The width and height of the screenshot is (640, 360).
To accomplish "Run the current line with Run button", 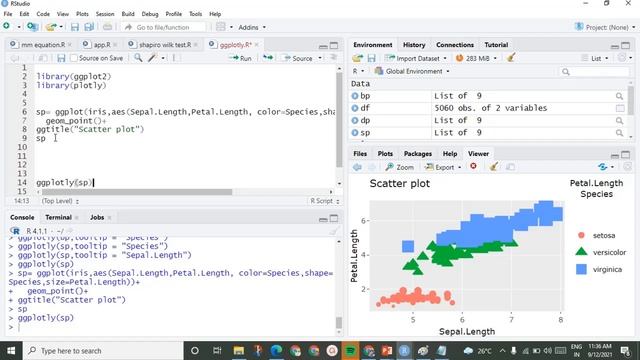I will pos(240,58).
